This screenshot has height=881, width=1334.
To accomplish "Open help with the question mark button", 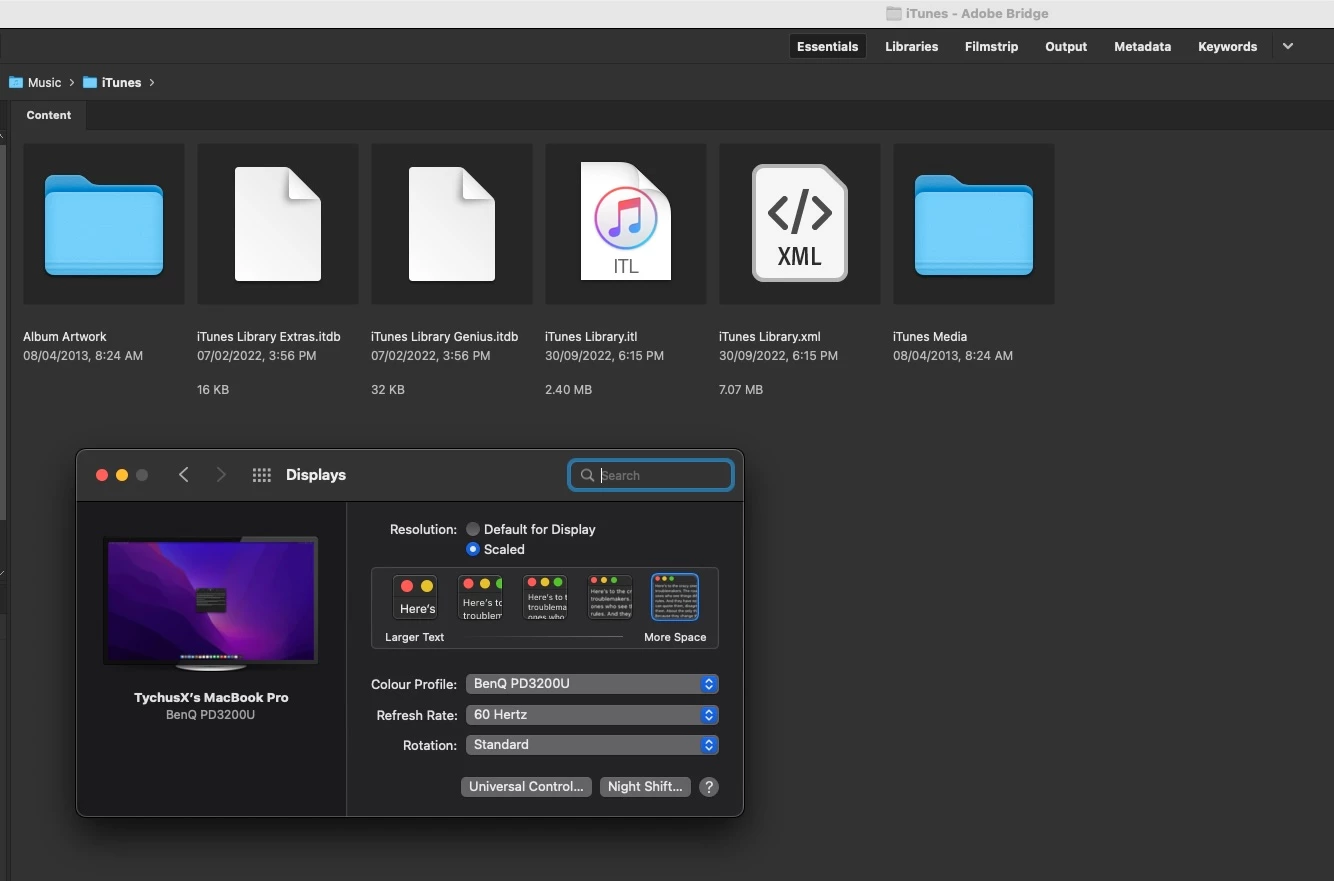I will click(709, 787).
